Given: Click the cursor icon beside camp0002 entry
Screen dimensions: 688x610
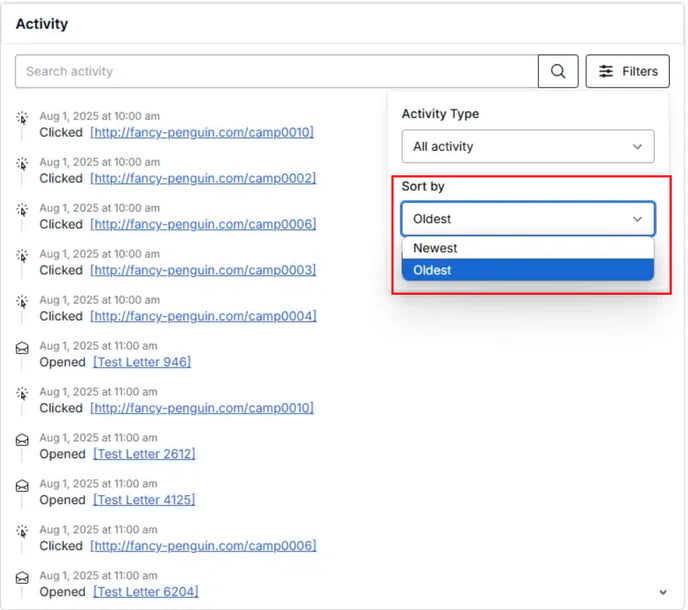Looking at the screenshot, I should point(22,164).
